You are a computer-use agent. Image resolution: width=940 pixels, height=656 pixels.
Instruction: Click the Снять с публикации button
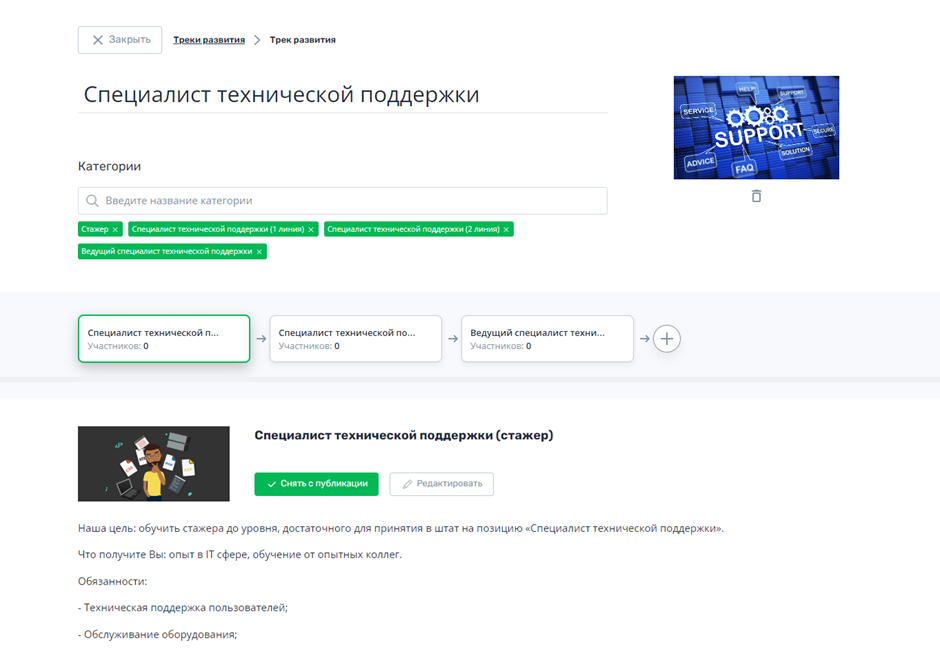317,484
